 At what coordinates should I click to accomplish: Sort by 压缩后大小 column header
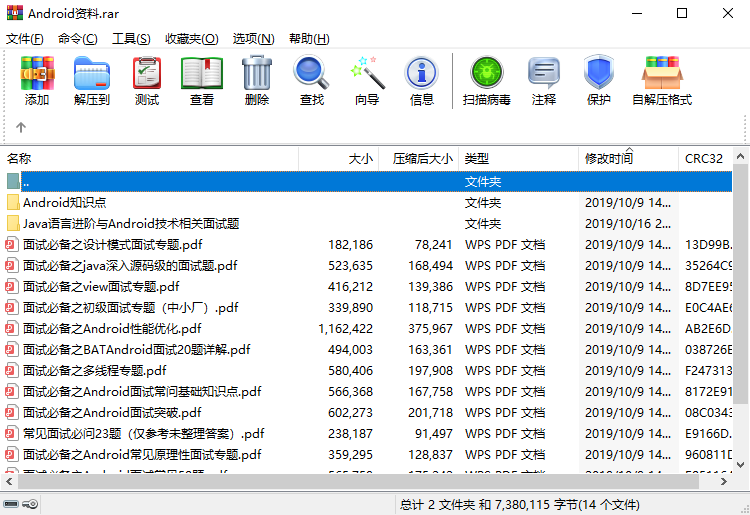click(419, 158)
